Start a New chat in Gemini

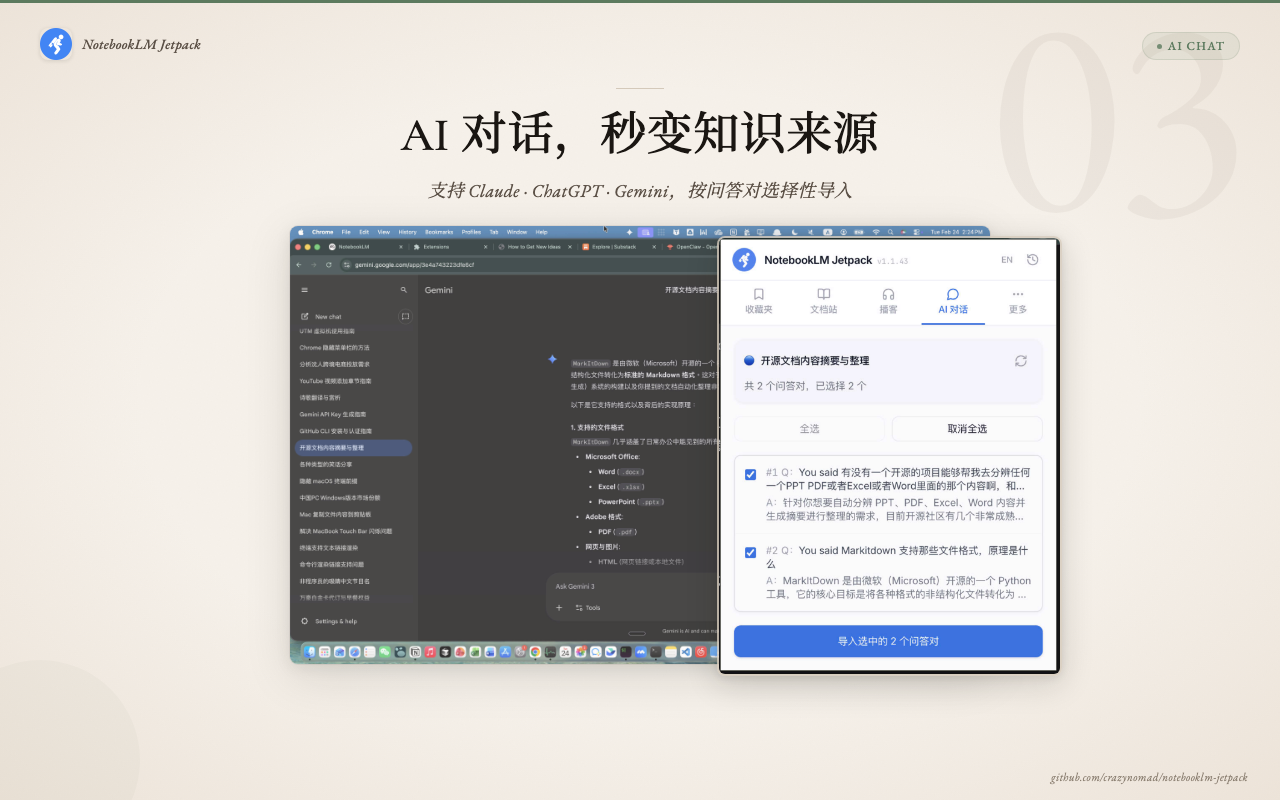pyautogui.click(x=322, y=316)
